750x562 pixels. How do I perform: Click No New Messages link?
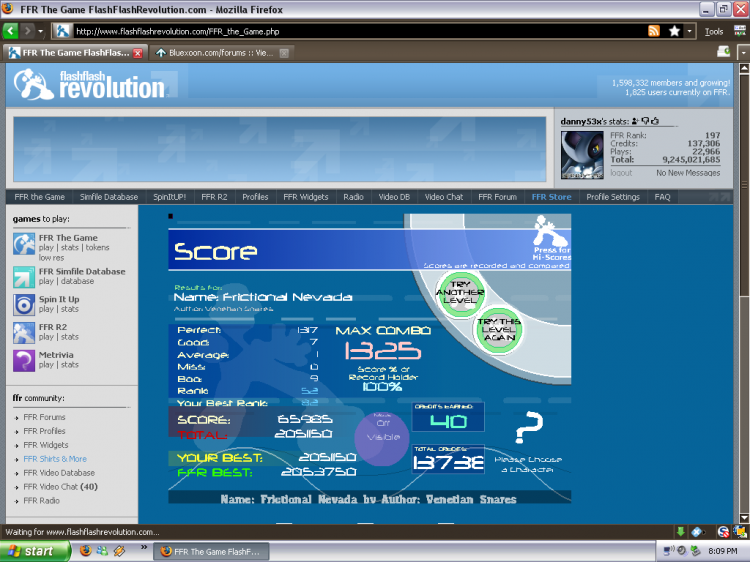(x=688, y=173)
